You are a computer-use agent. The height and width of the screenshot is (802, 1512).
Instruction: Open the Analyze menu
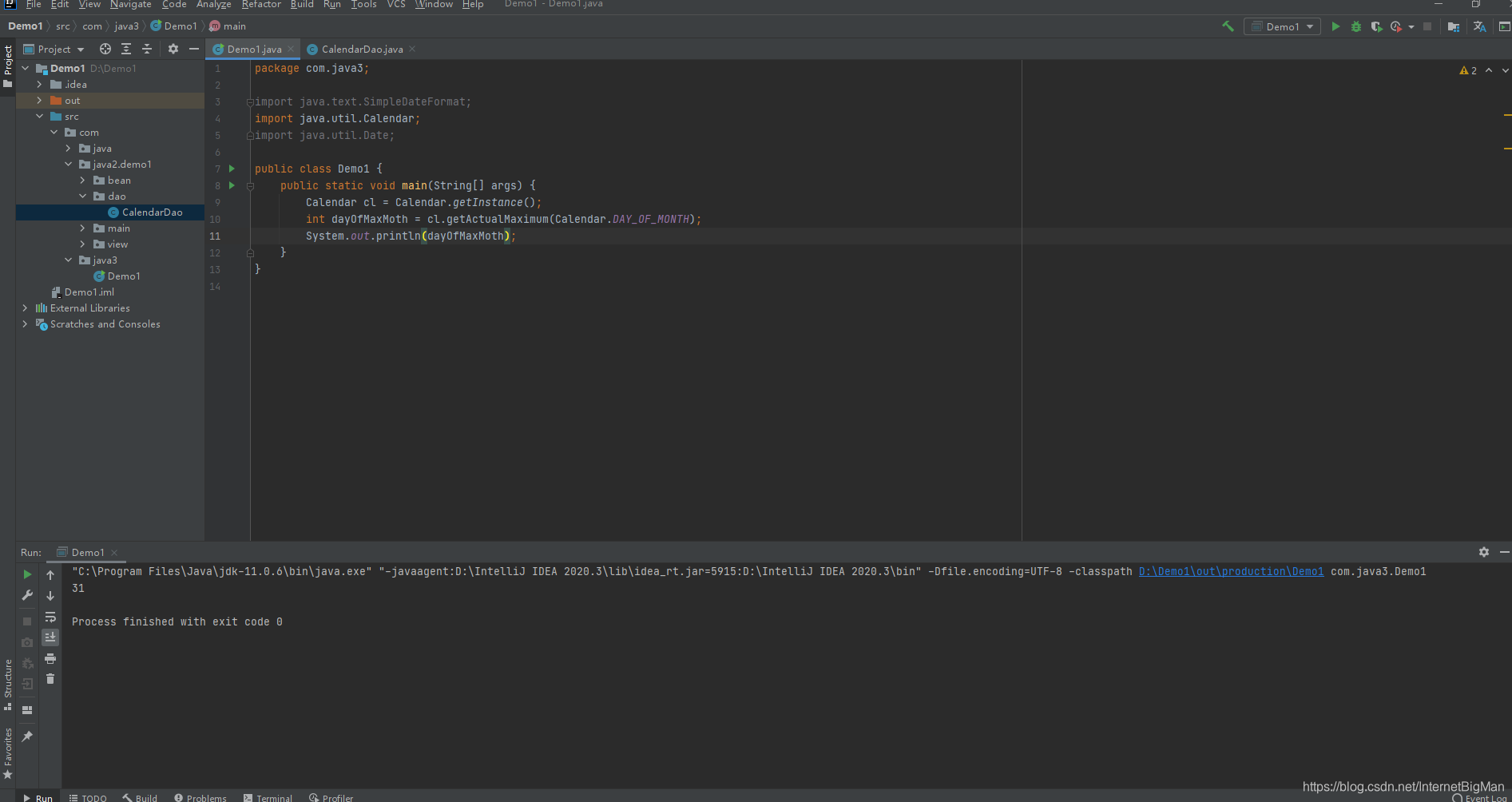[x=213, y=5]
